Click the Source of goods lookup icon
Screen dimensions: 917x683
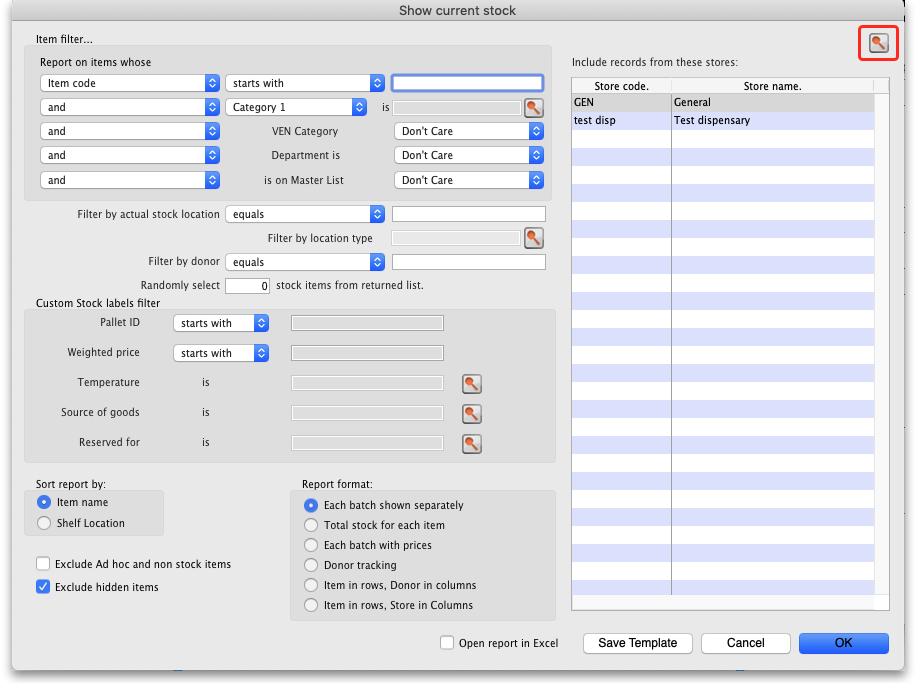[x=471, y=414]
